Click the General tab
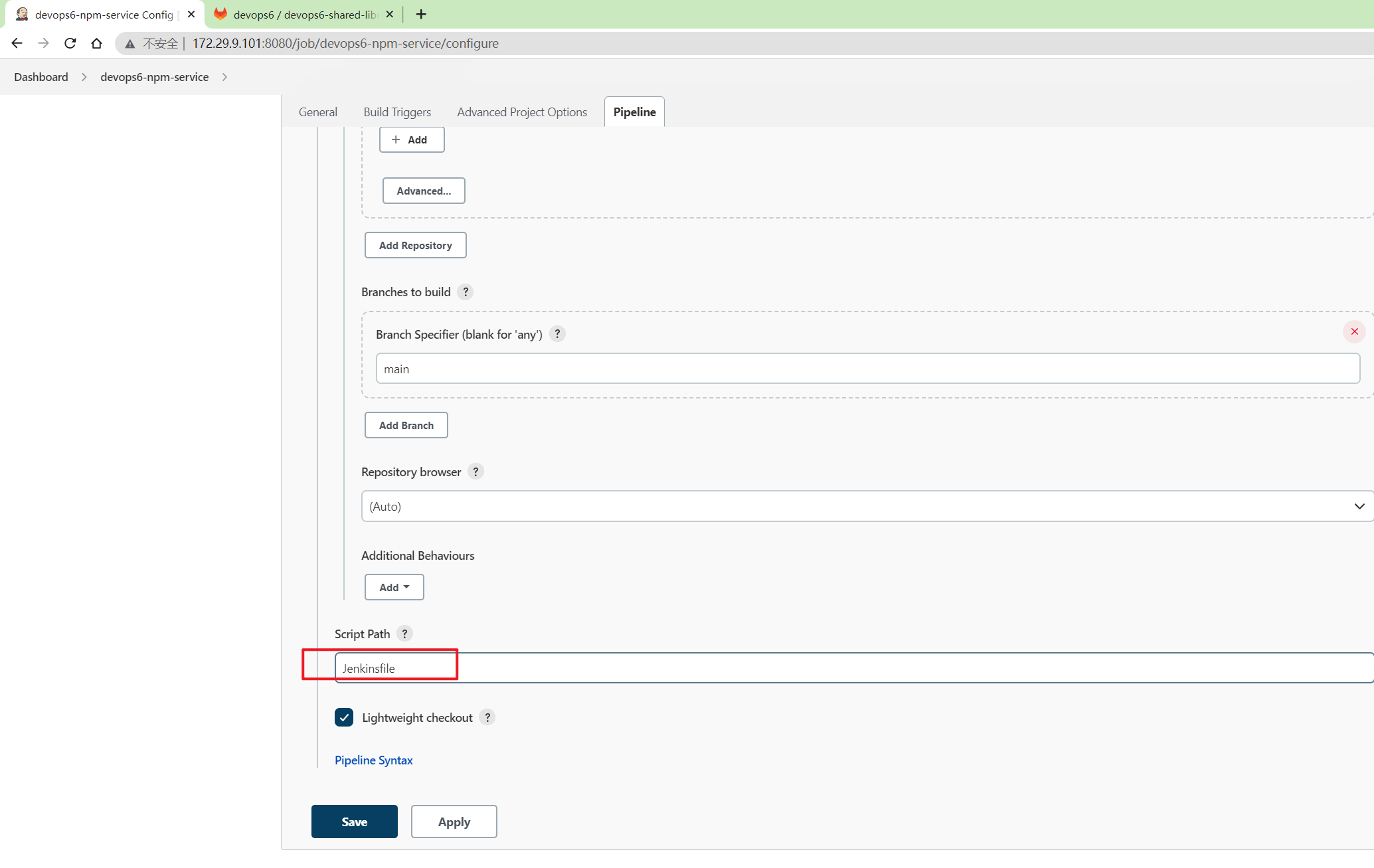Viewport: 1374px width, 868px height. click(x=317, y=111)
